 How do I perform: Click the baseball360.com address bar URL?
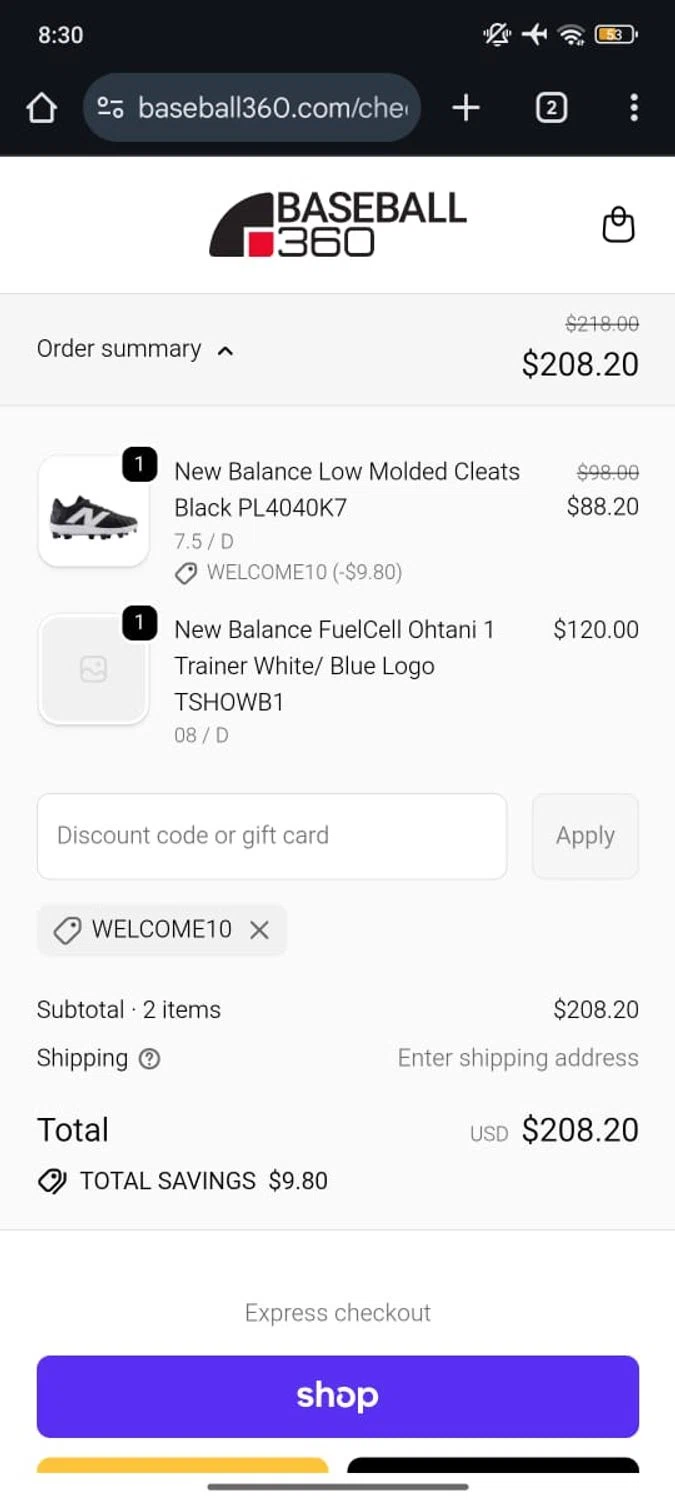272,108
